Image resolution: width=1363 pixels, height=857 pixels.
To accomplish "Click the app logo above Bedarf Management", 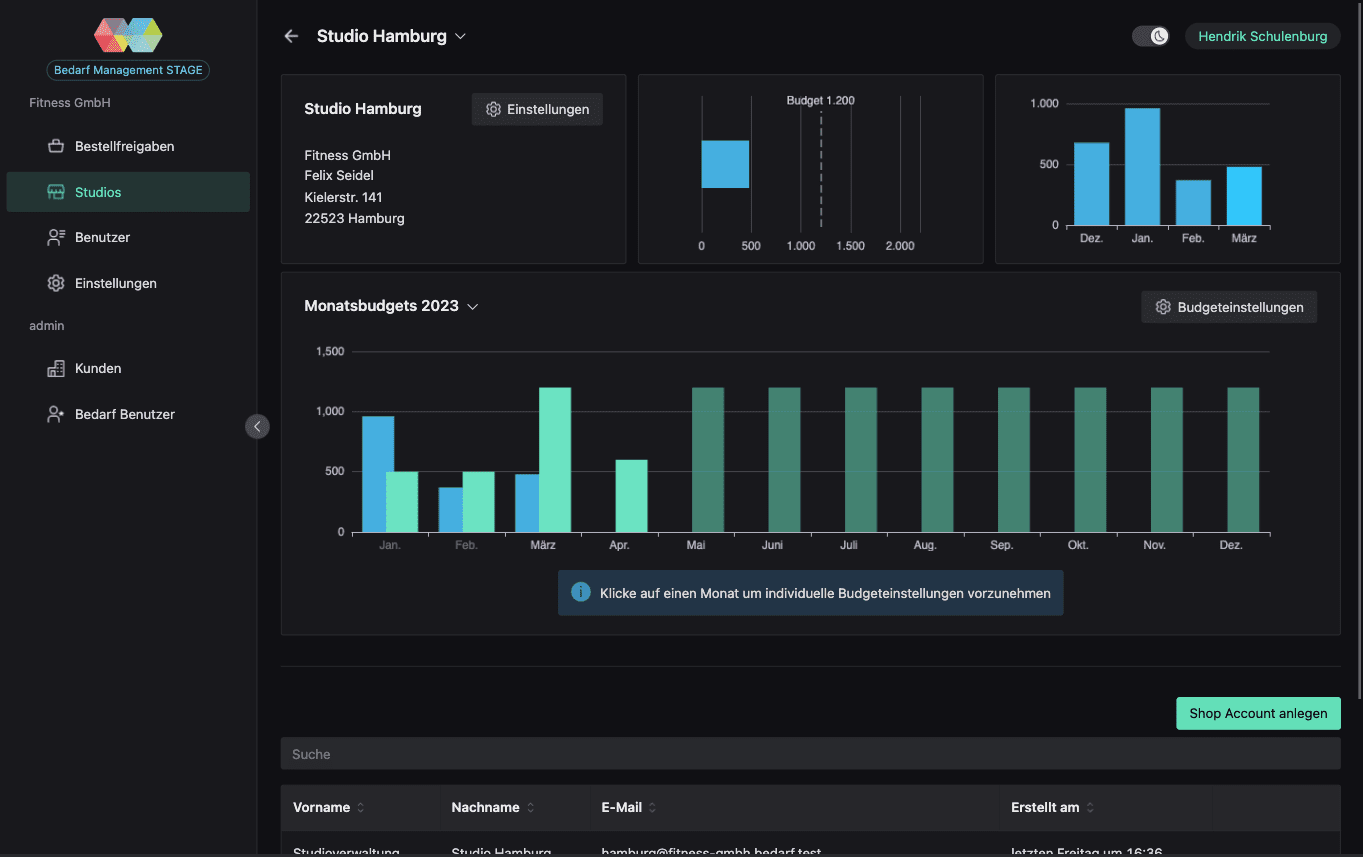I will 128,36.
